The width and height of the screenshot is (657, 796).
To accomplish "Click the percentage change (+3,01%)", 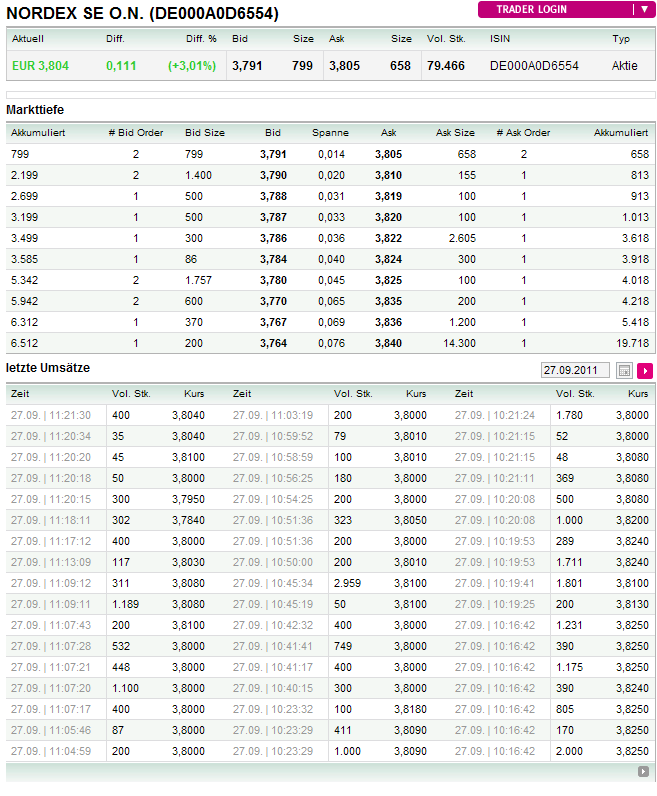I will click(192, 65).
